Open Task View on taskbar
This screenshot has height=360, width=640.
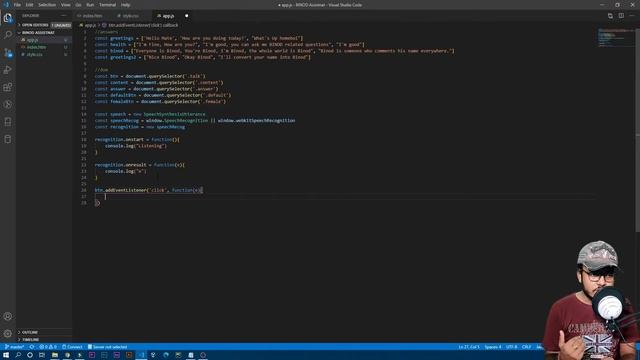click(x=42, y=355)
